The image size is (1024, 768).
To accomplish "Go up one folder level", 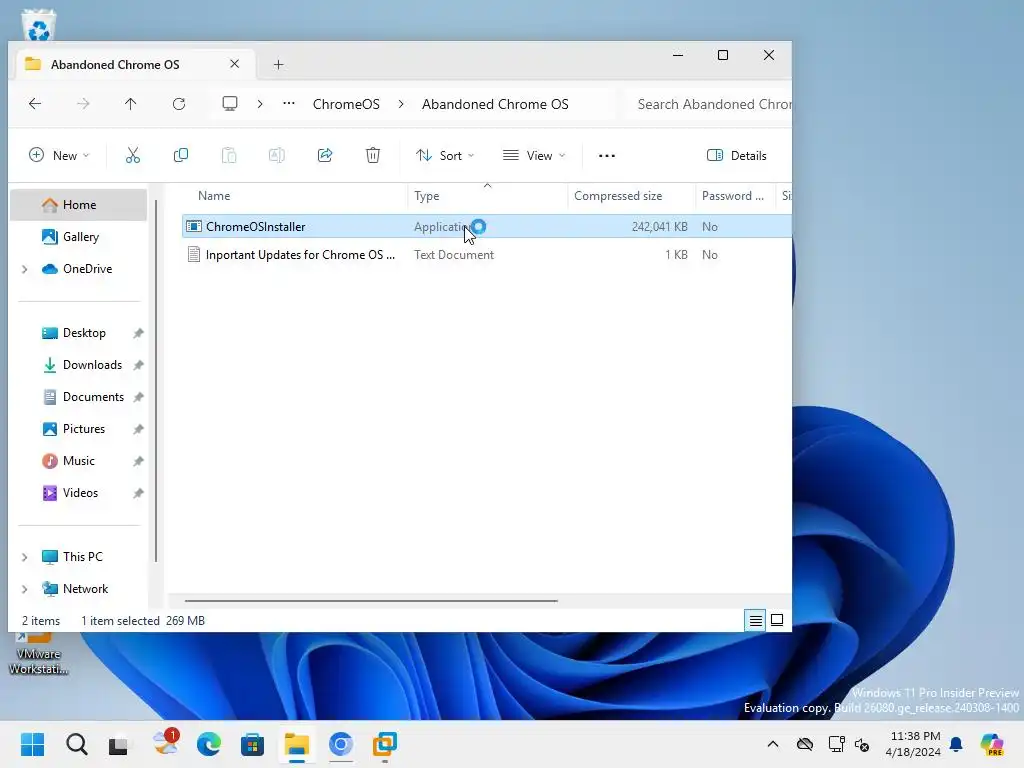I will [x=131, y=104].
